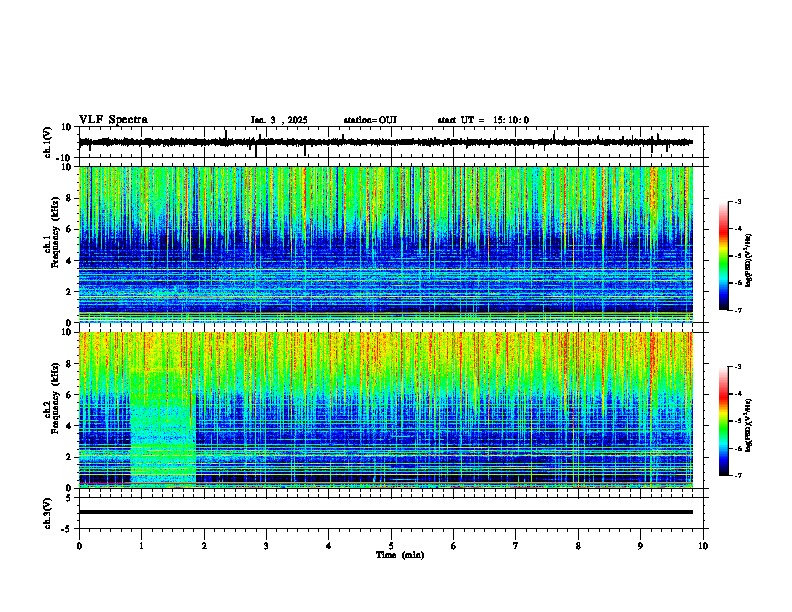The image size is (792, 612).
Task: Select the "start UT = 15:10:0" header text
Action: coord(483,120)
